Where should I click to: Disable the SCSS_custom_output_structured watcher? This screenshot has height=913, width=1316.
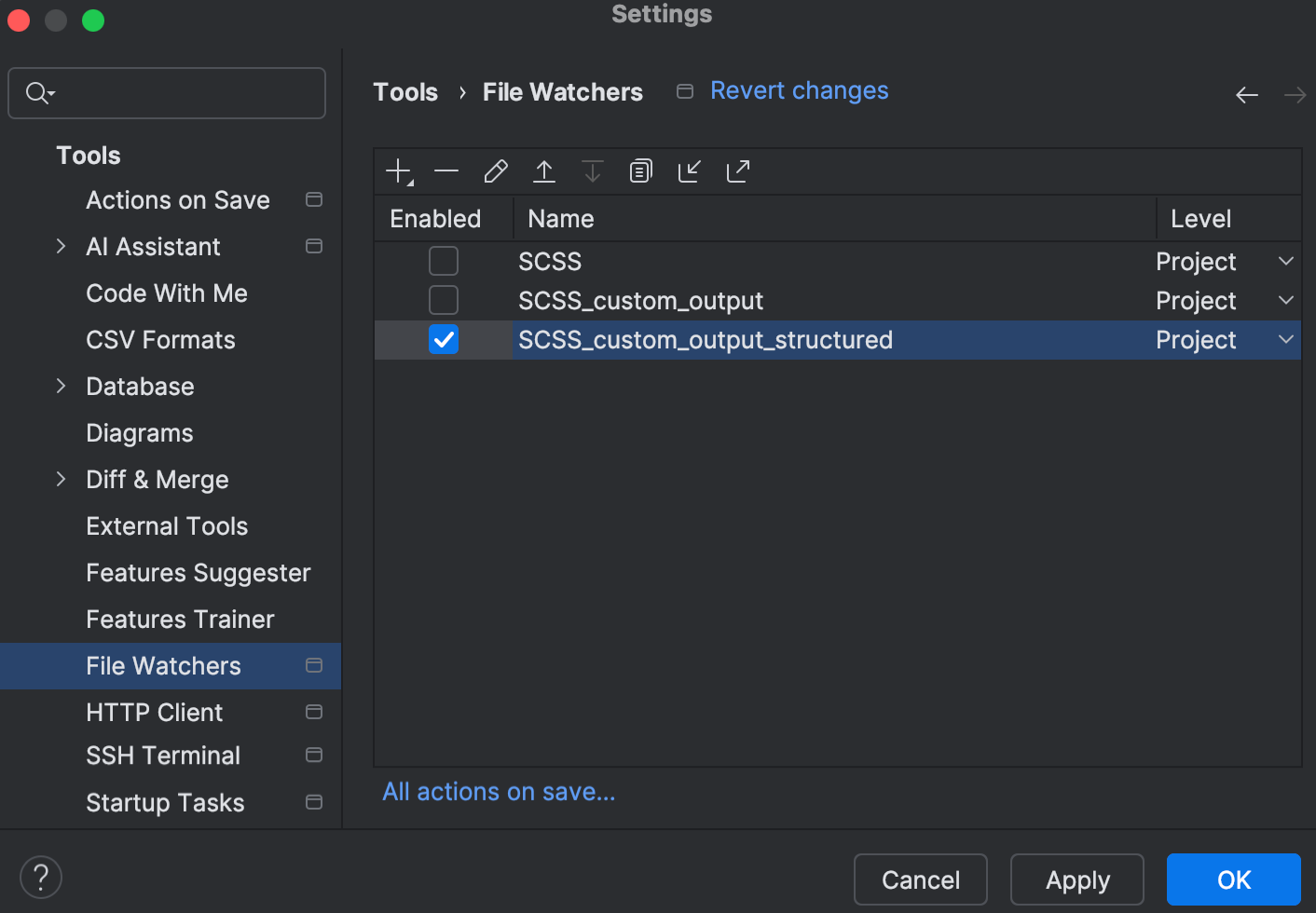tap(443, 339)
